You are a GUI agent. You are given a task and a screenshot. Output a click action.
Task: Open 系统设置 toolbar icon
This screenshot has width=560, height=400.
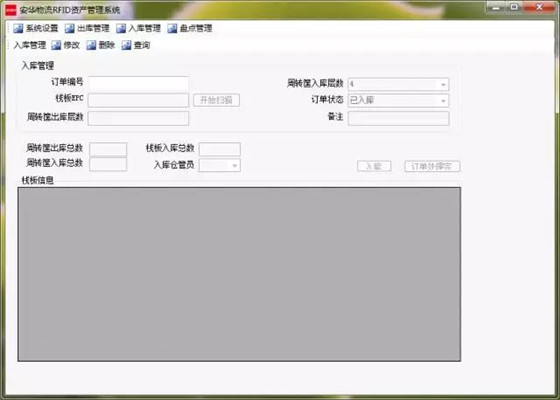coord(18,28)
